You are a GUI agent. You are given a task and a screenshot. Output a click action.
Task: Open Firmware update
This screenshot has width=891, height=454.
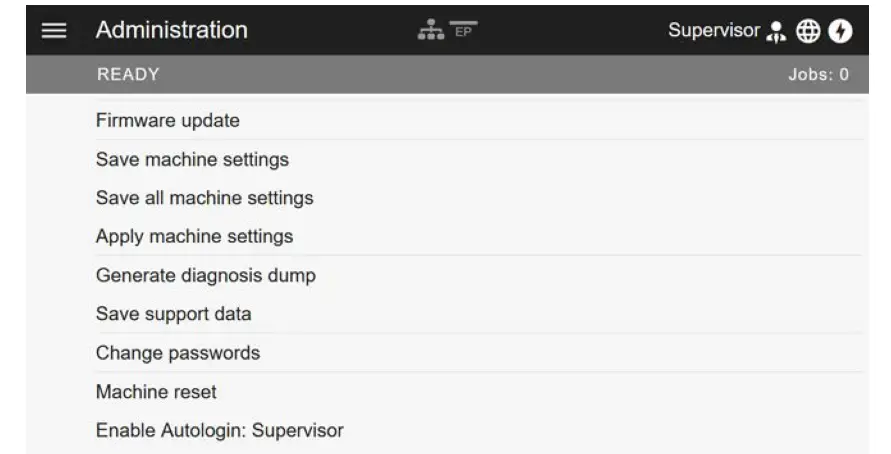point(168,121)
